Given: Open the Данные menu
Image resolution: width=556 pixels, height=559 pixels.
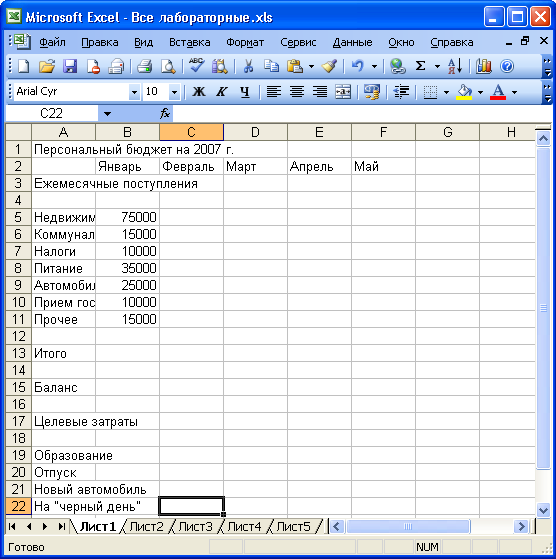Looking at the screenshot, I should (x=352, y=42).
